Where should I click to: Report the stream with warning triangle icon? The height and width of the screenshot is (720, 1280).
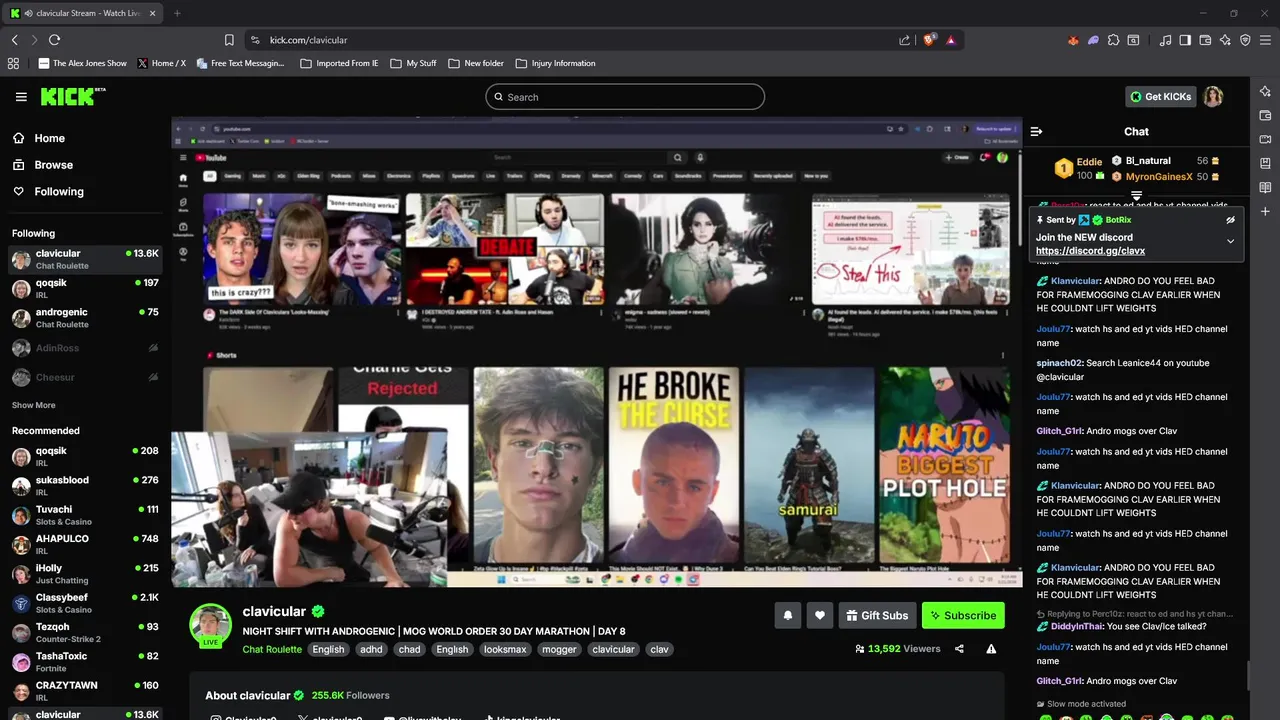click(991, 649)
